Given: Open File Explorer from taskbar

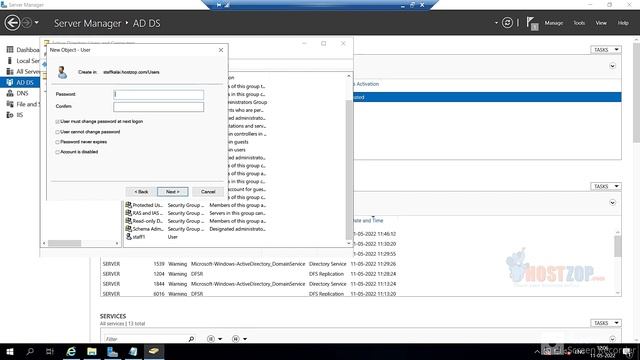Looking at the screenshot, I should pyautogui.click(x=92, y=351).
